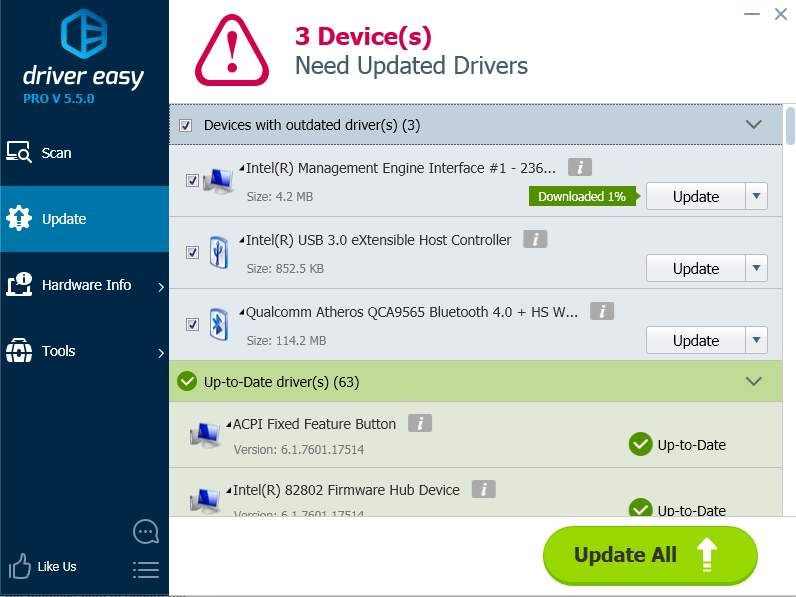Open the list menu icon in sidebar
796x597 pixels.
[x=146, y=570]
